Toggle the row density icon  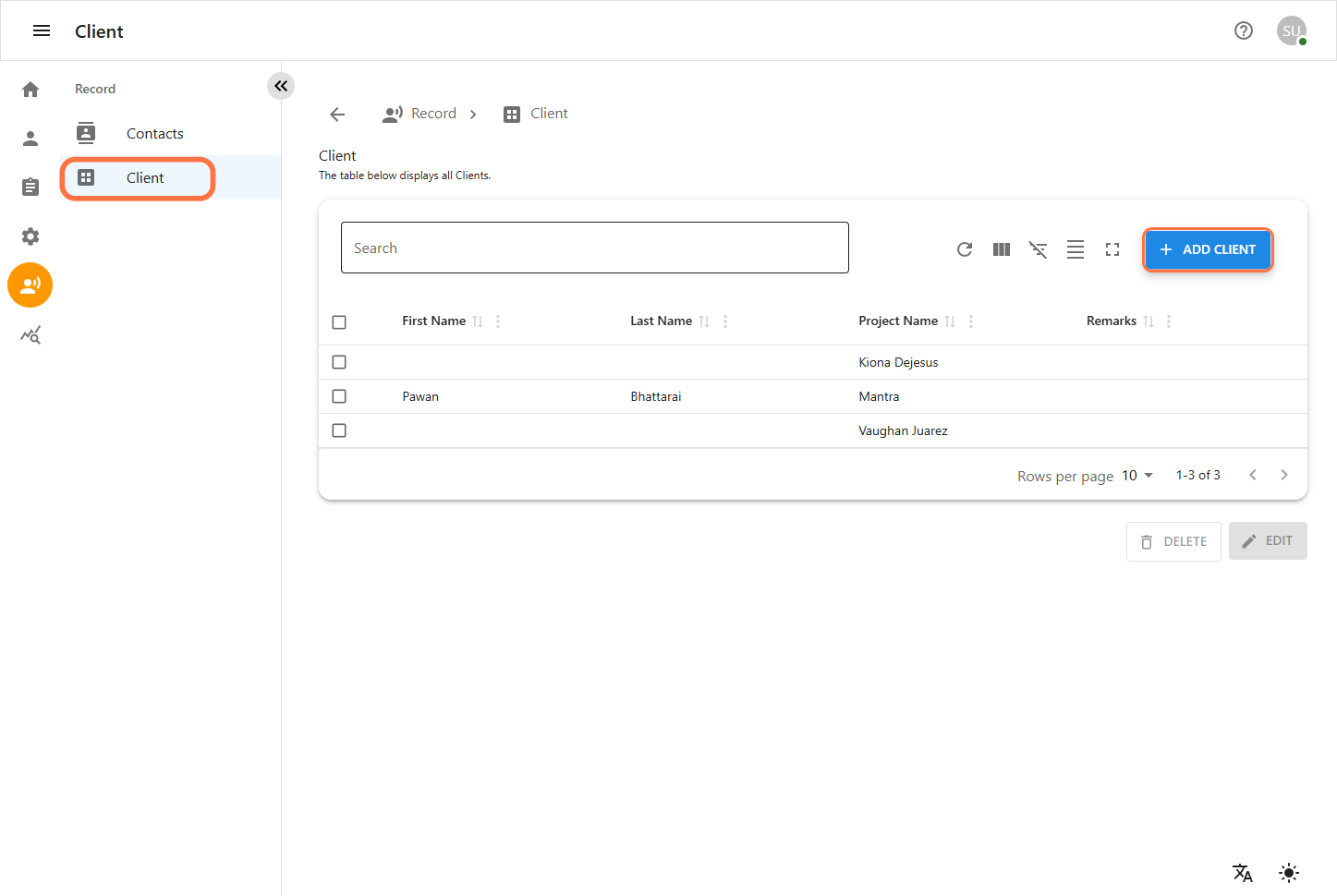[1076, 249]
